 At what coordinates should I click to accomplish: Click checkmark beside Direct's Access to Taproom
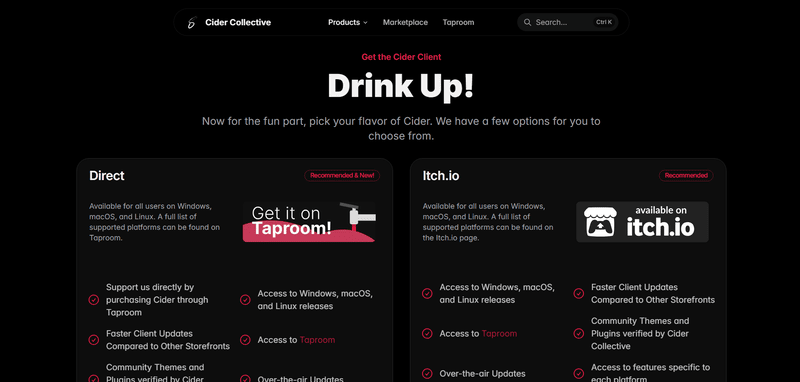click(245, 340)
